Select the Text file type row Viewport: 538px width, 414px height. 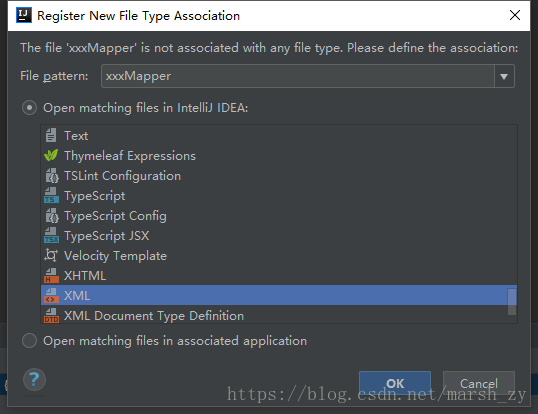tap(279, 135)
